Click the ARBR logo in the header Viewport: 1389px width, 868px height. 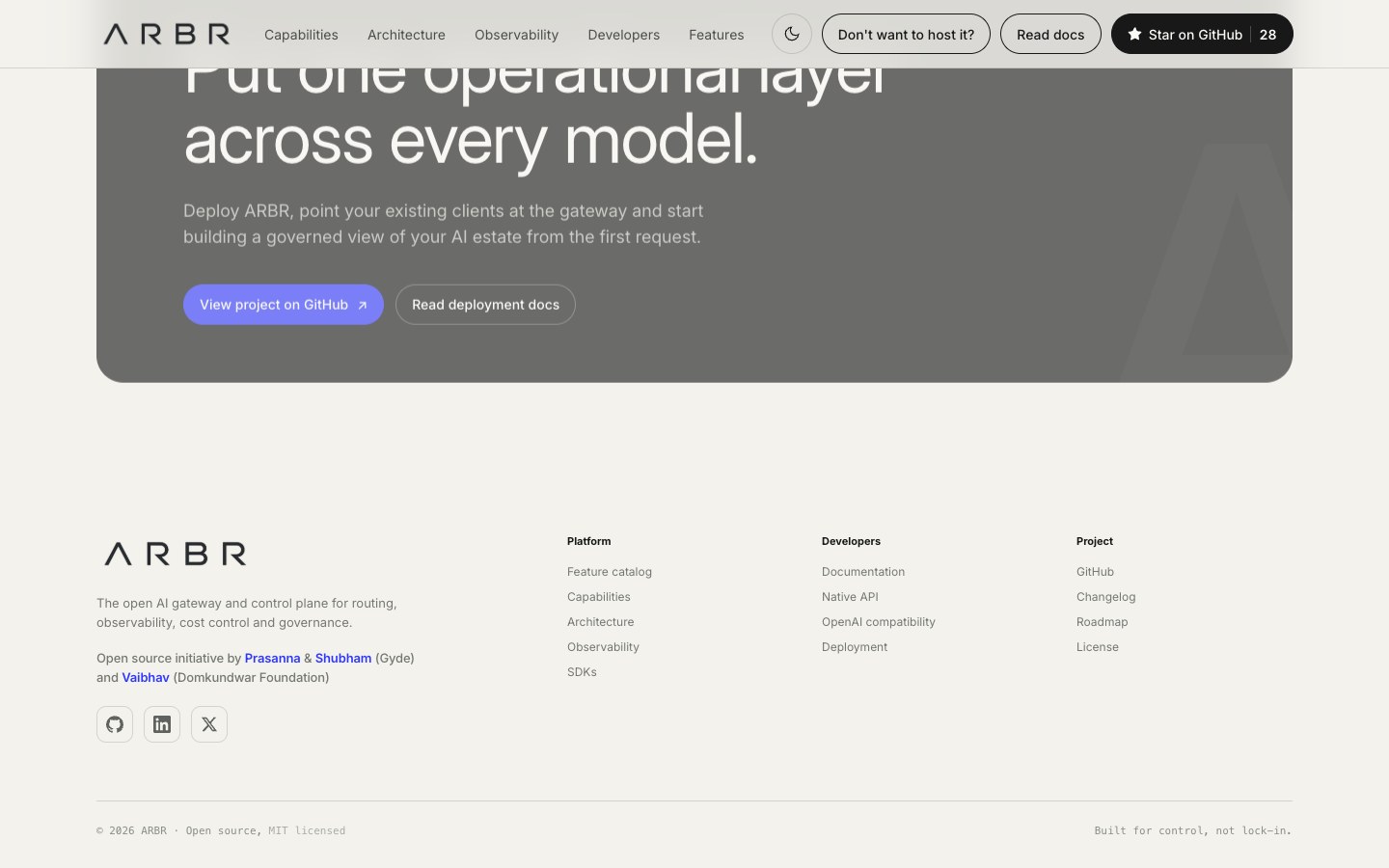167,35
